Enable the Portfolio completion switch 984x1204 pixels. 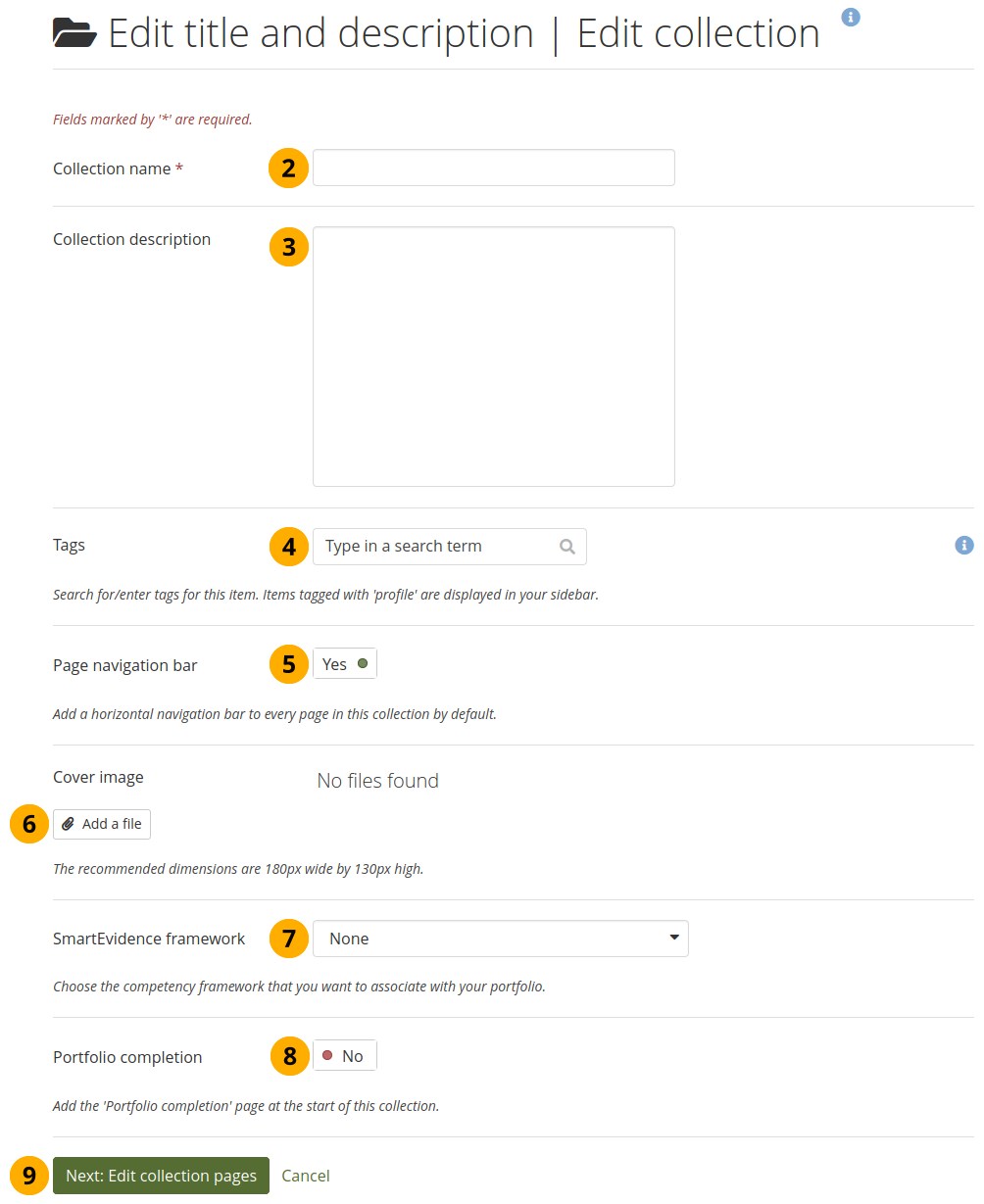[x=344, y=1056]
